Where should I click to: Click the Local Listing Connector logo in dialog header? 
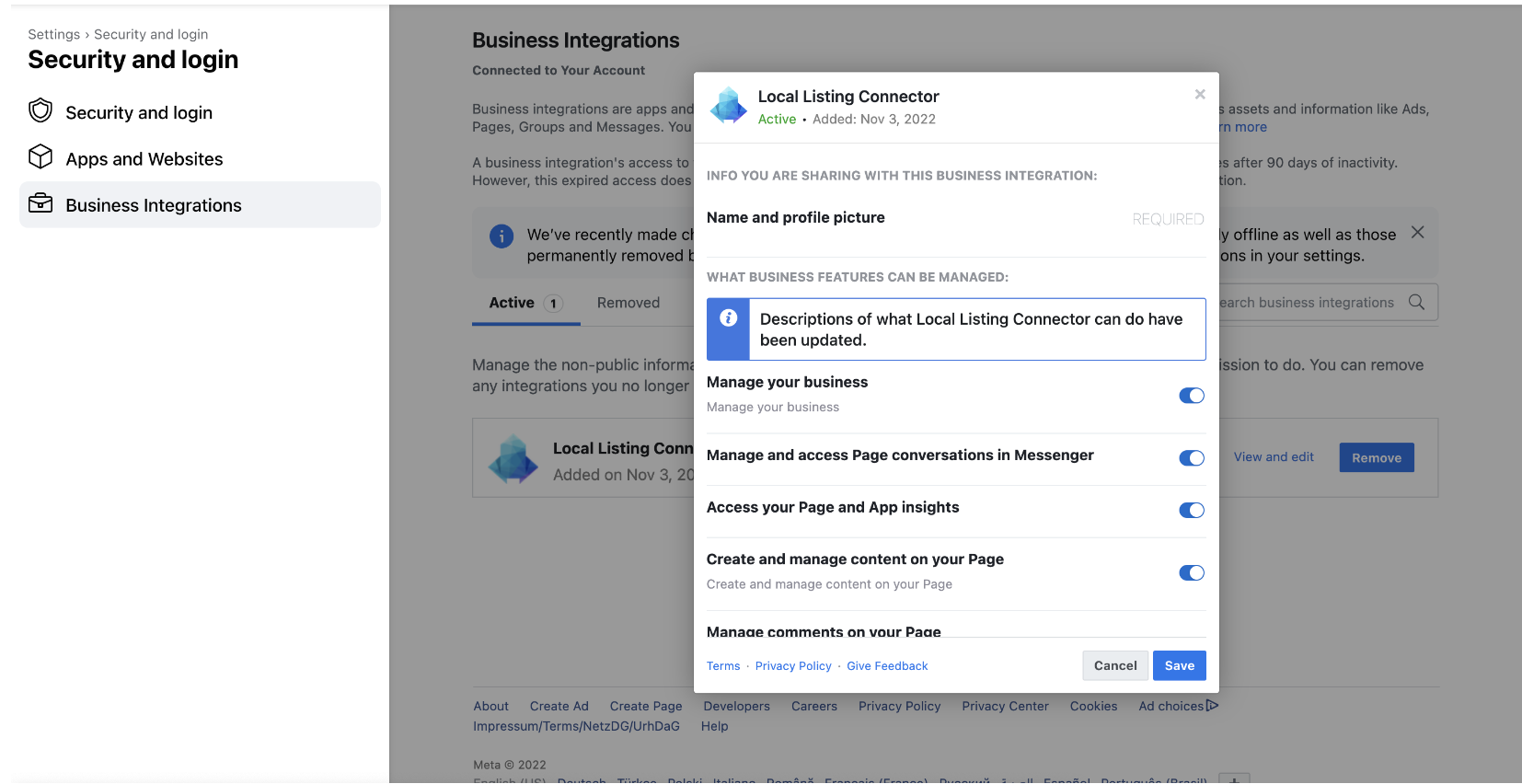point(729,106)
